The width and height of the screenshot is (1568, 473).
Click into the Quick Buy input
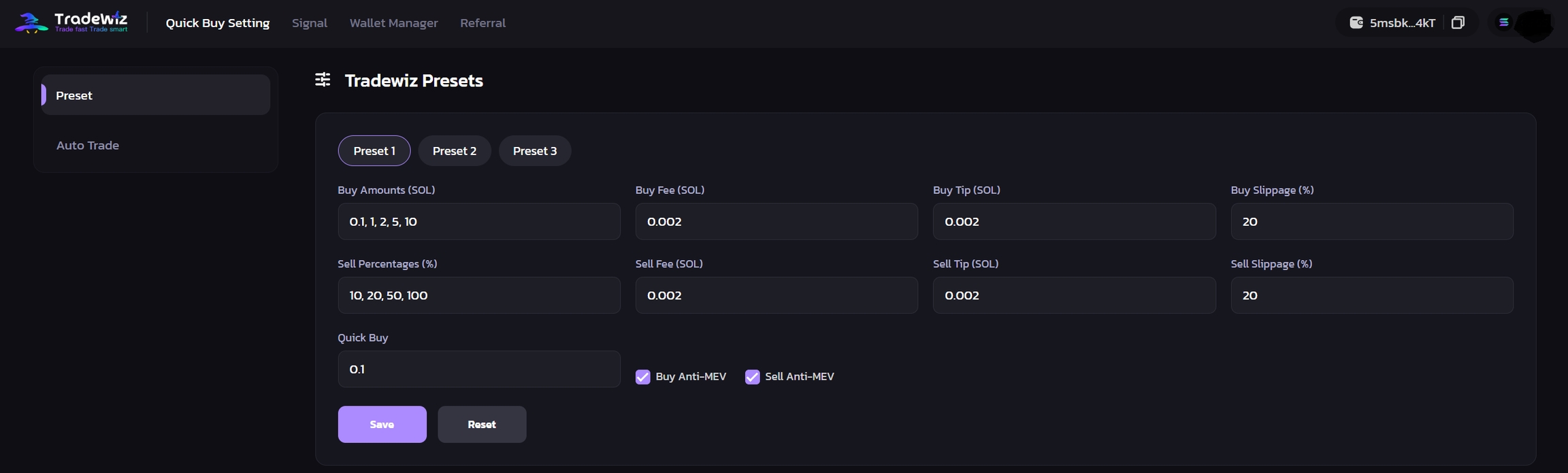[478, 369]
